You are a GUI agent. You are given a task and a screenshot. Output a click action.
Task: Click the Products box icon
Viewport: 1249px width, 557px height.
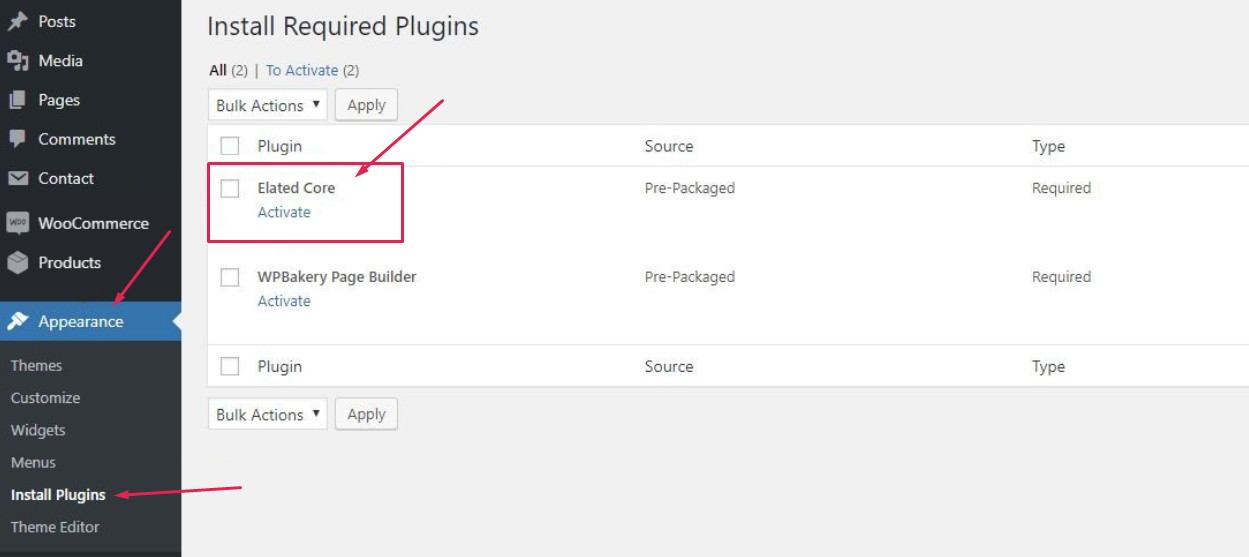click(x=17, y=262)
